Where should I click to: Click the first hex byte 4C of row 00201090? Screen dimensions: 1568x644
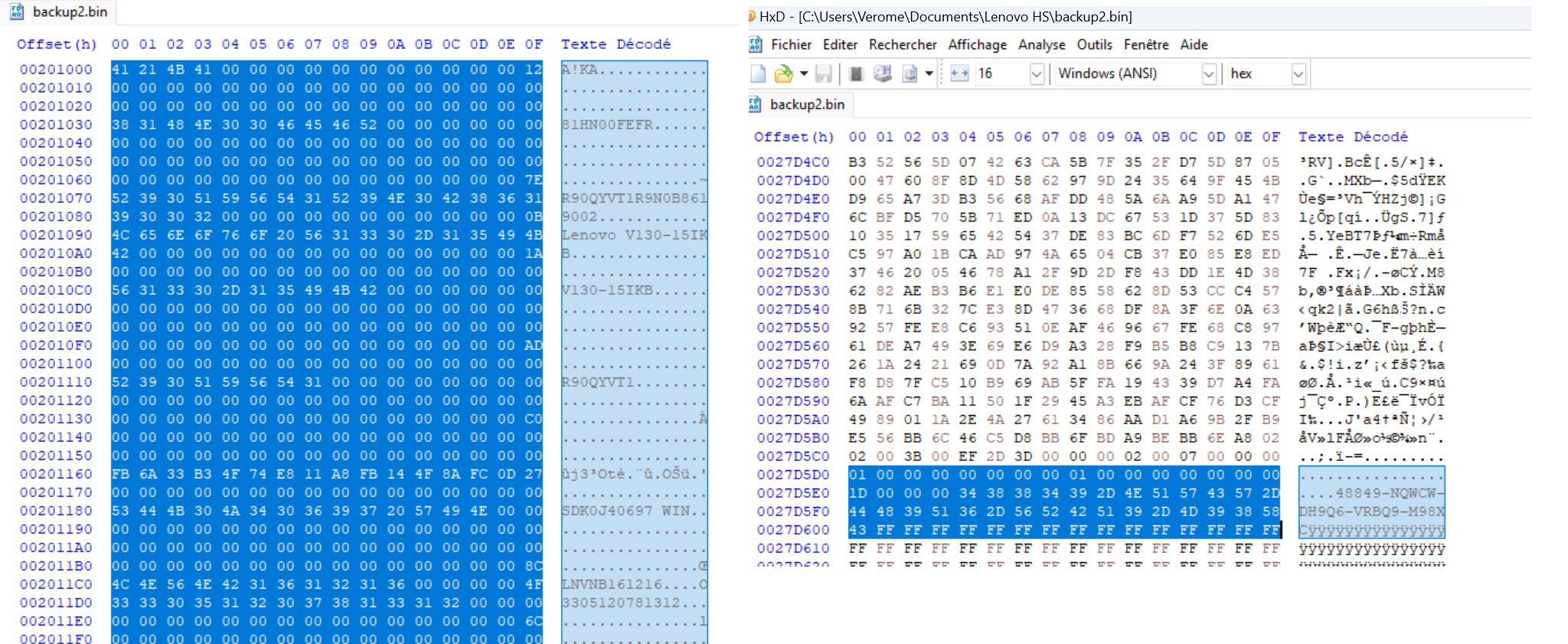[120, 235]
